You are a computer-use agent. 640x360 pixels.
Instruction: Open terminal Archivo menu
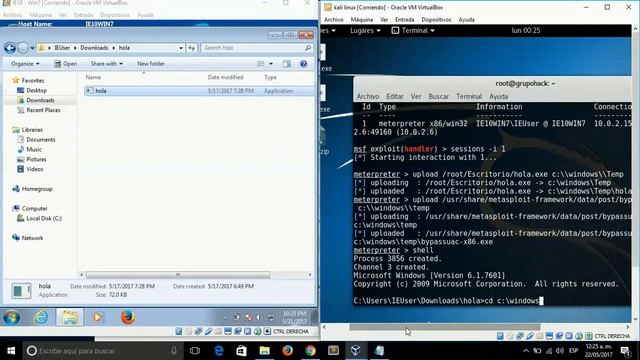pyautogui.click(x=368, y=97)
